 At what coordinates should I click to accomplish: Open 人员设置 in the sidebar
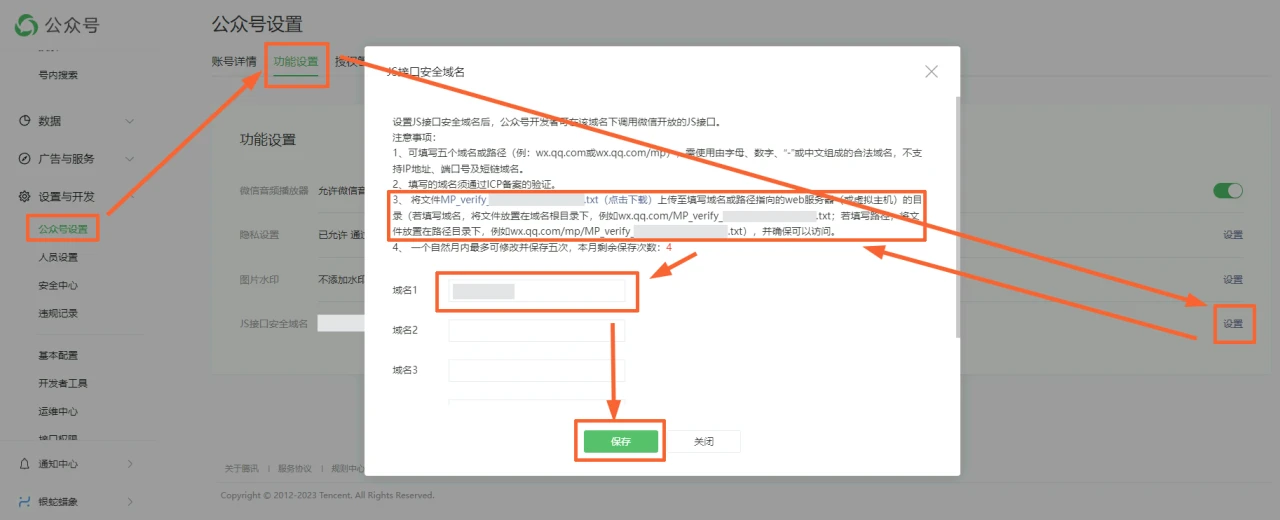tap(58, 258)
